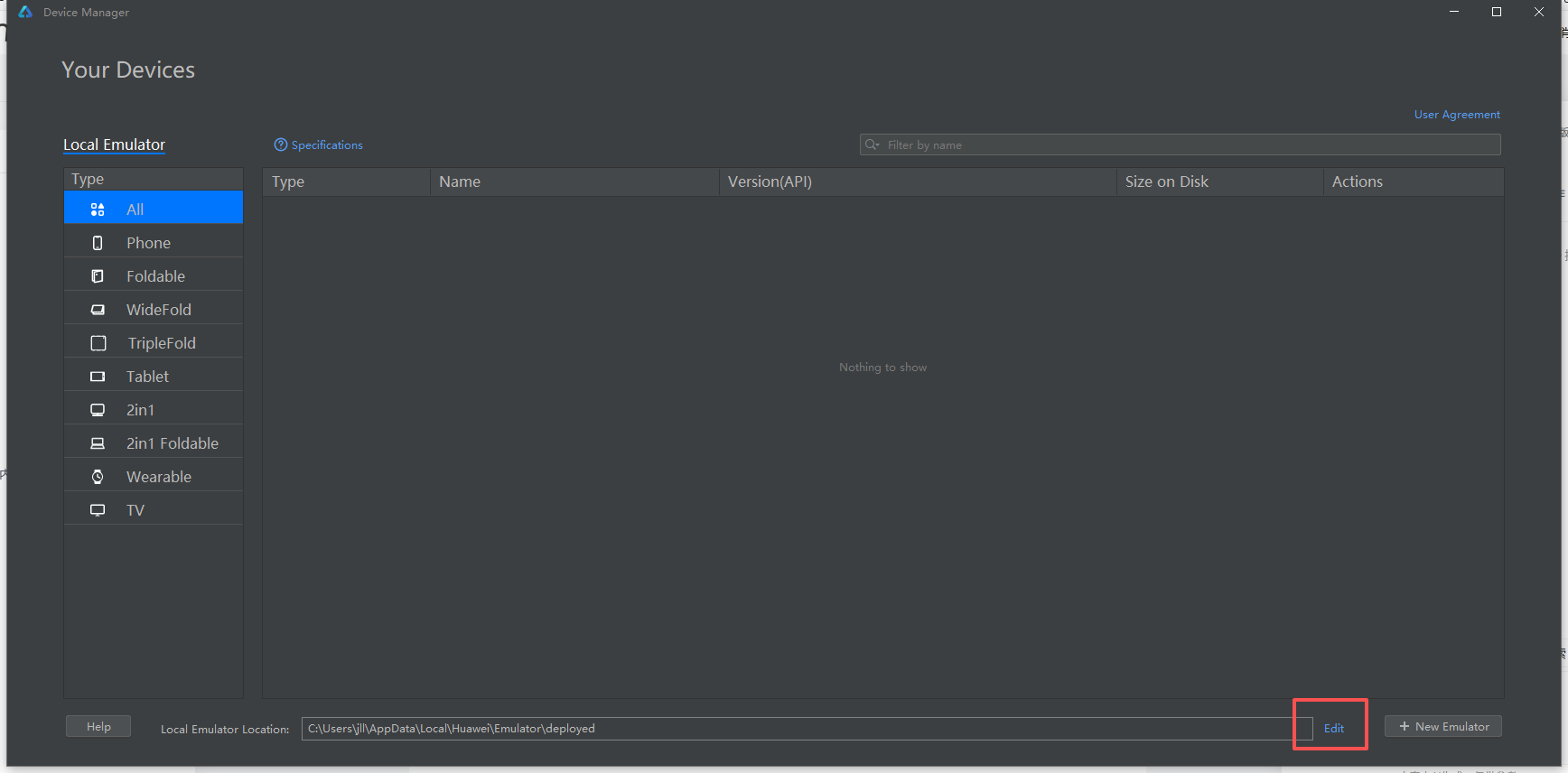Image resolution: width=1568 pixels, height=773 pixels.
Task: Click the New Emulator button
Action: coord(1443,726)
